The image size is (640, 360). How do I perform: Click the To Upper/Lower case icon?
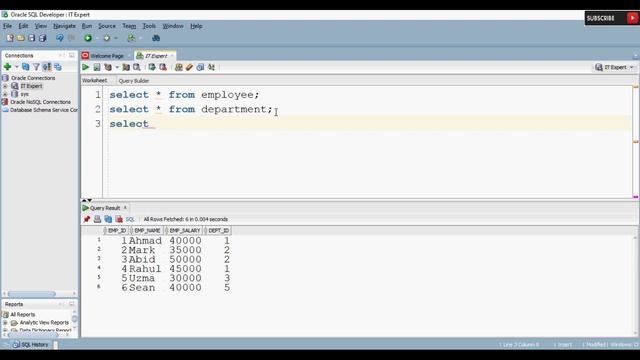click(x=211, y=67)
